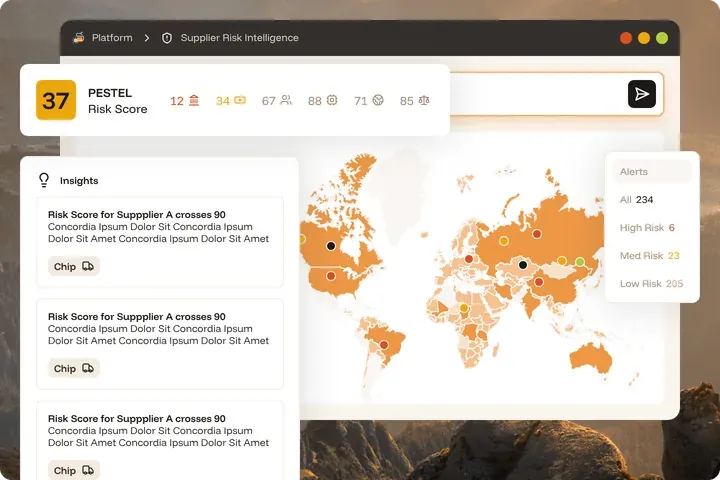Click the breadcrumb chevron after Platform

(146, 38)
